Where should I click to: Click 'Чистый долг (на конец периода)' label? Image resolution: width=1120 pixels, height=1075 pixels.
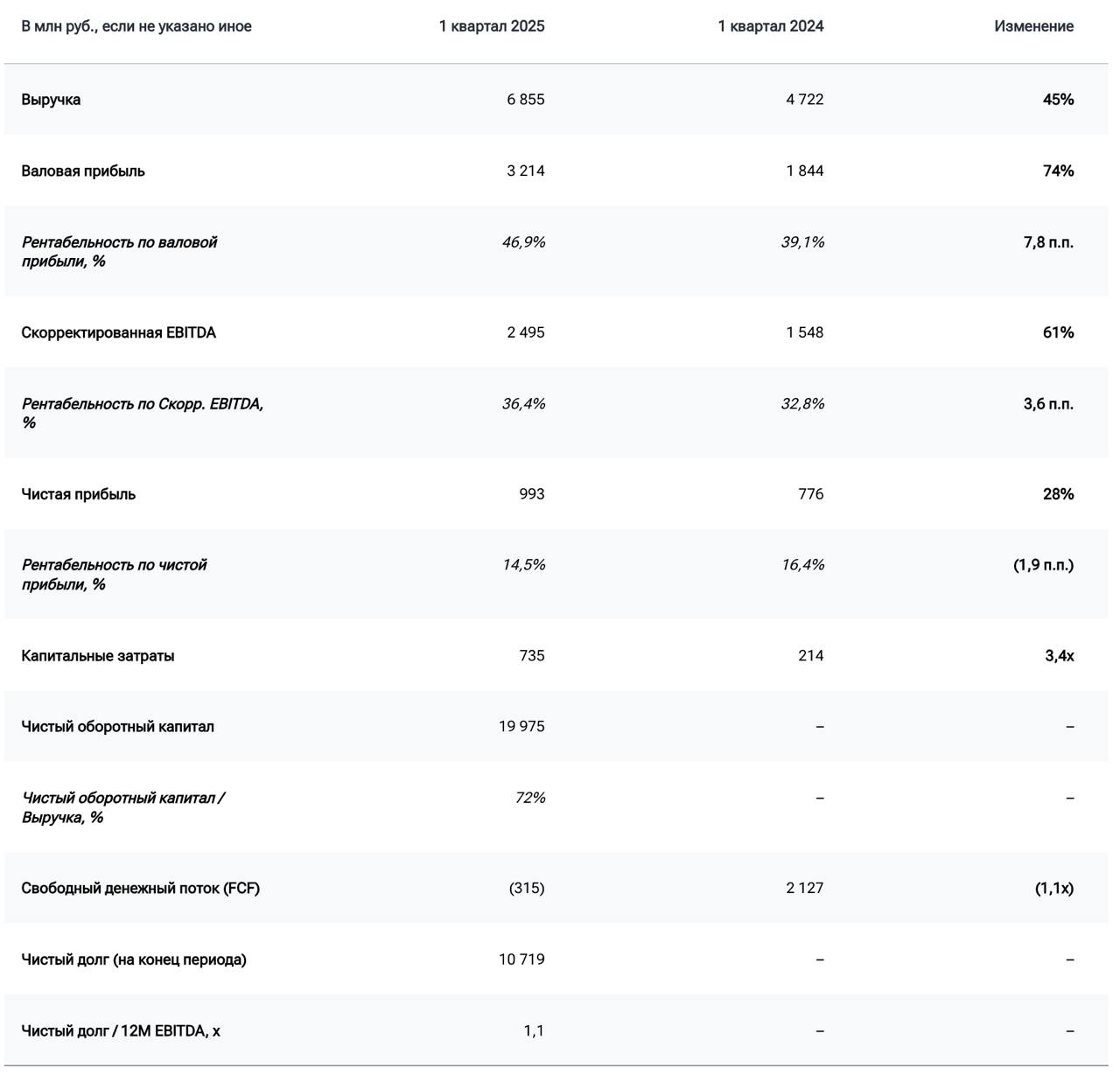pyautogui.click(x=134, y=960)
